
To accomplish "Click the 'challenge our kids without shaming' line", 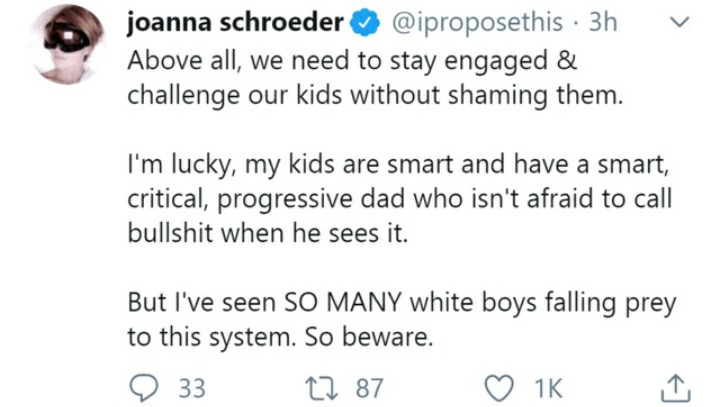I will (x=375, y=96).
